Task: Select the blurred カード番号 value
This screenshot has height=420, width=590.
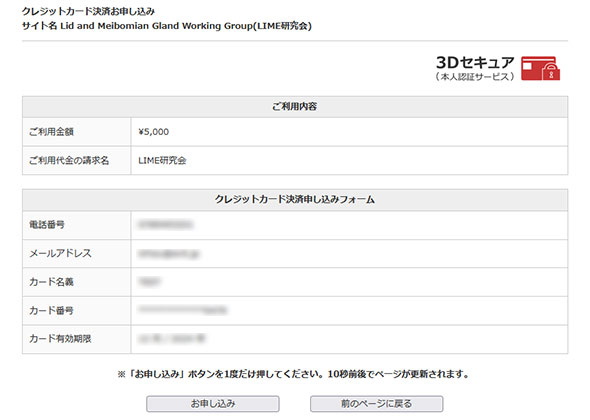Action: [x=183, y=310]
